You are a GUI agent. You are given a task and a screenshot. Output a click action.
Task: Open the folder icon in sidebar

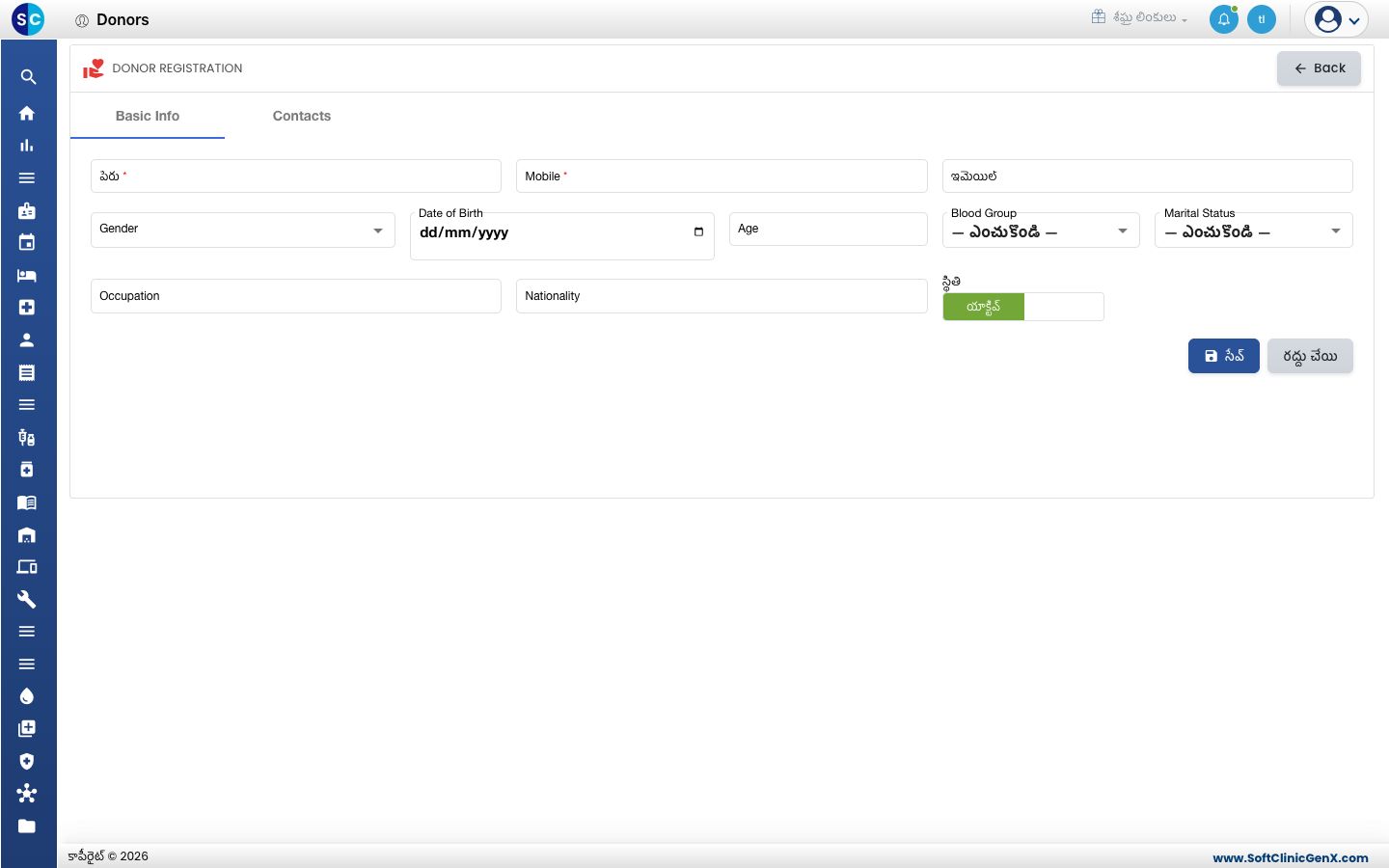(x=27, y=827)
